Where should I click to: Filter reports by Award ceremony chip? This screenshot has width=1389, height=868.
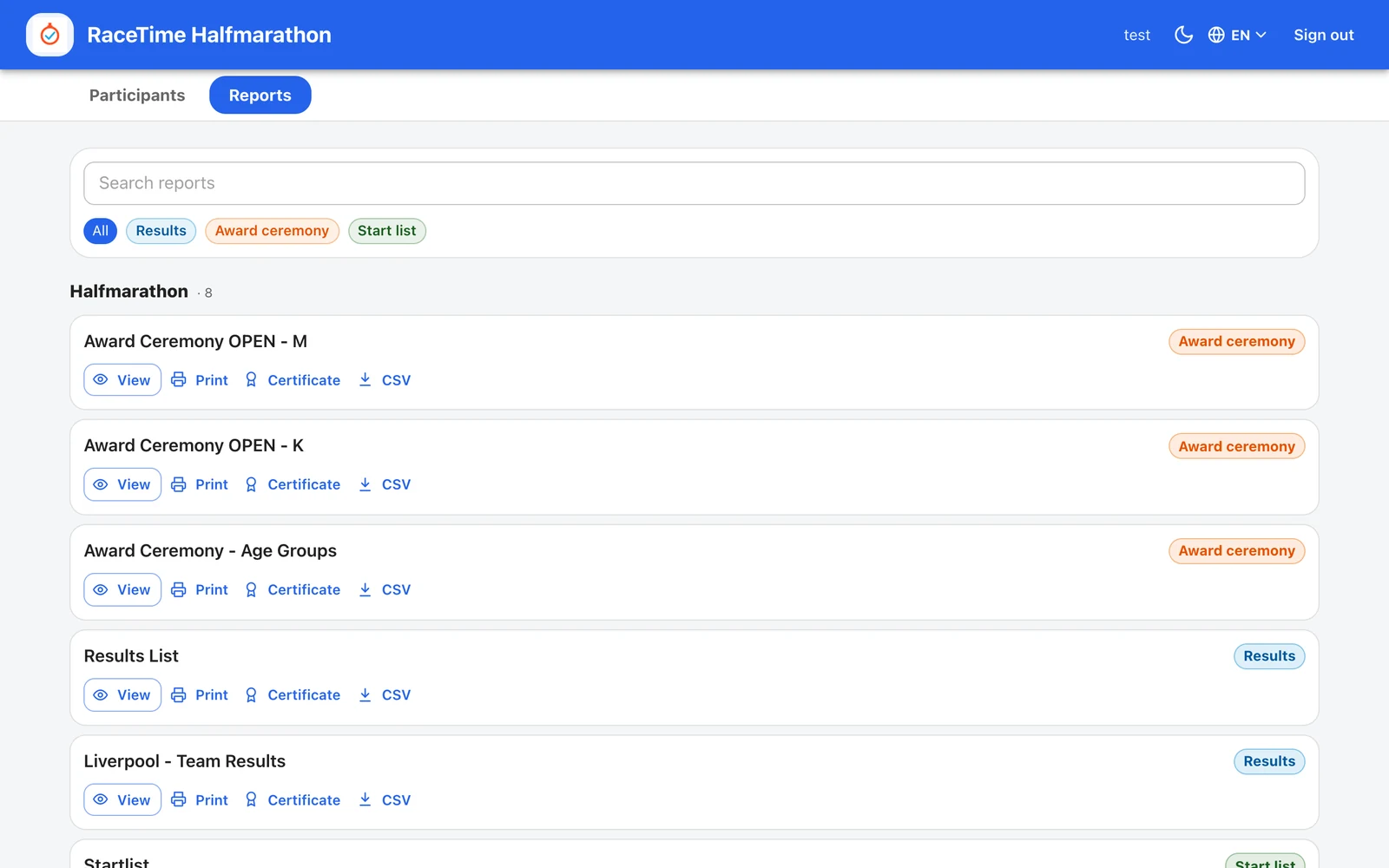(x=272, y=231)
